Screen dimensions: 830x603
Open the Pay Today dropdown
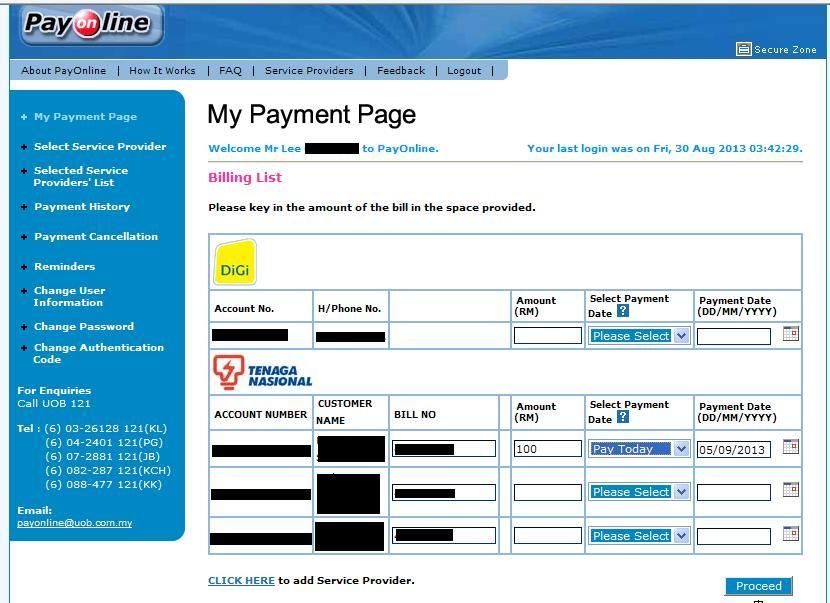(681, 449)
